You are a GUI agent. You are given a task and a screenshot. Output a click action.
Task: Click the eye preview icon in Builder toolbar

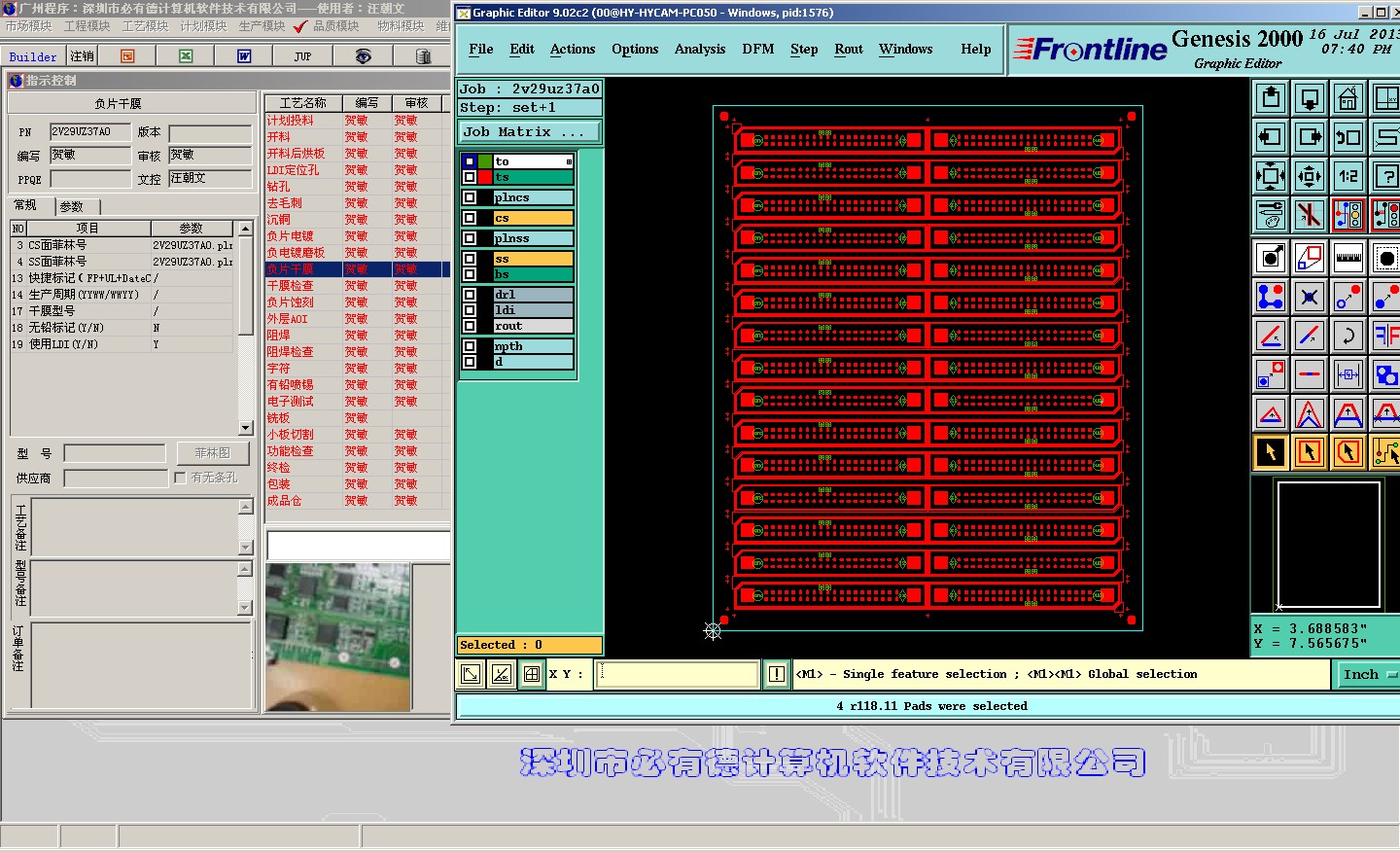pyautogui.click(x=363, y=56)
